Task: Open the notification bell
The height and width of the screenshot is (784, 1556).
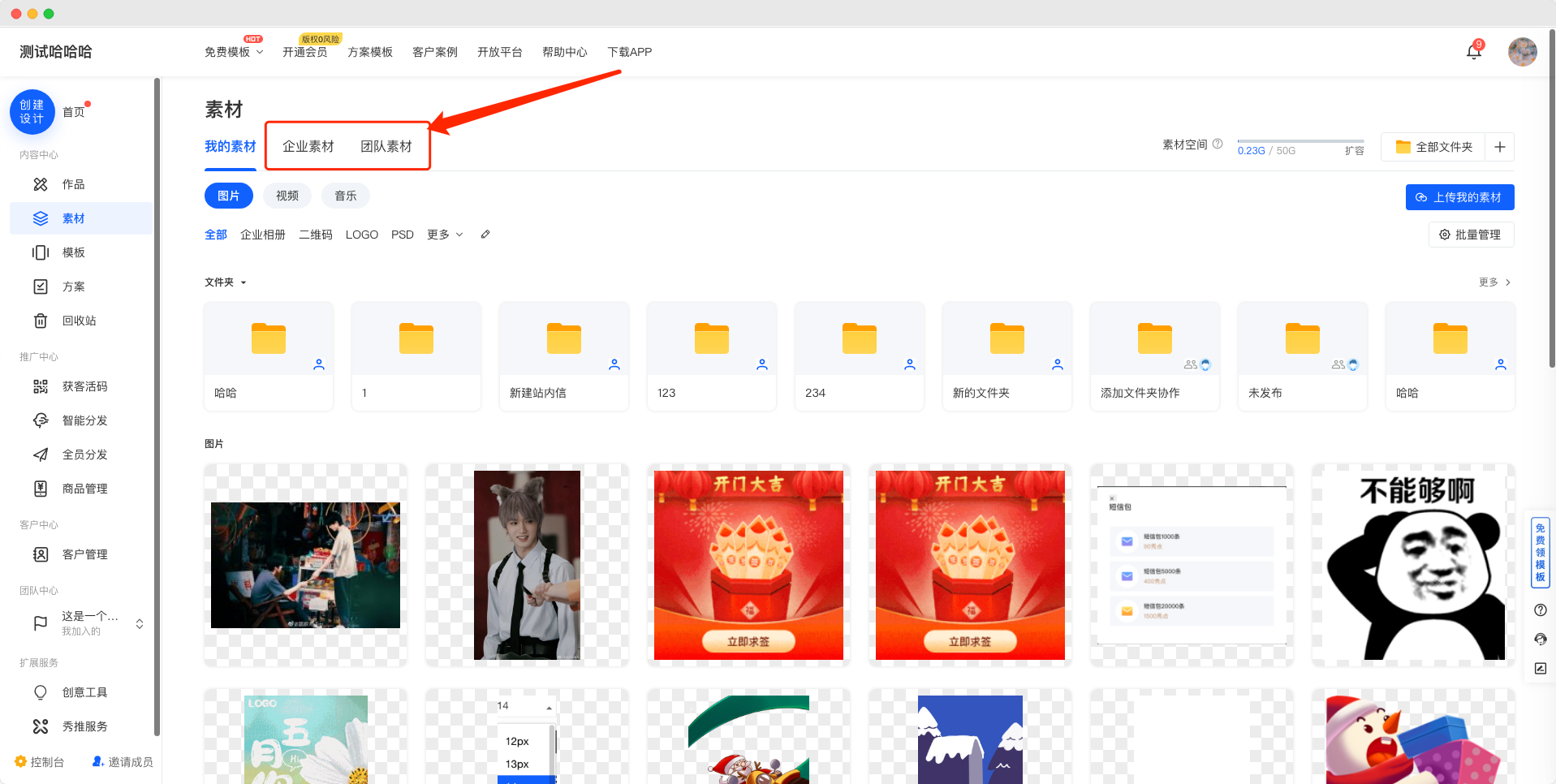Action: pos(1474,52)
